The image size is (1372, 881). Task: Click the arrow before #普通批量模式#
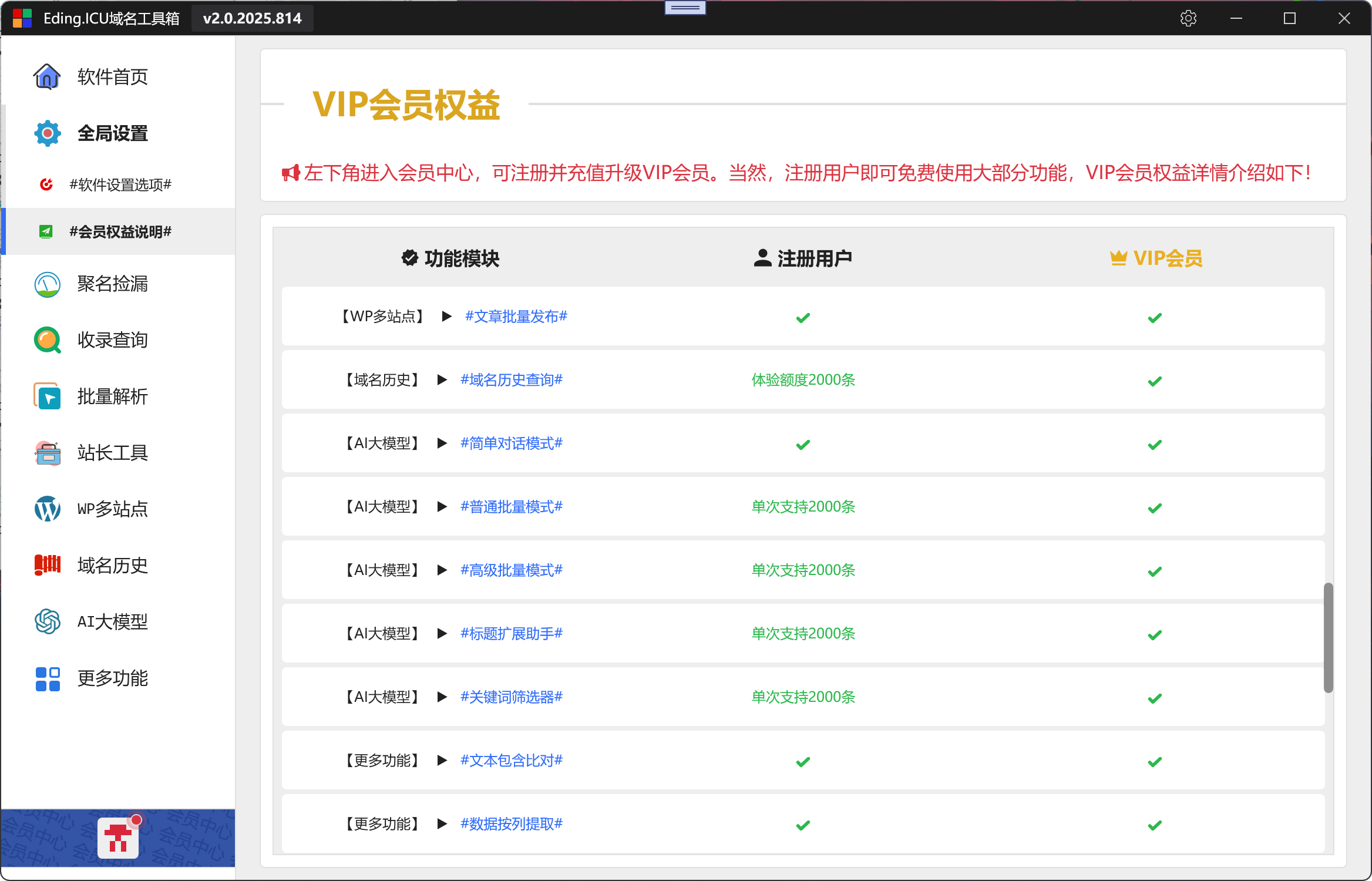tap(442, 507)
